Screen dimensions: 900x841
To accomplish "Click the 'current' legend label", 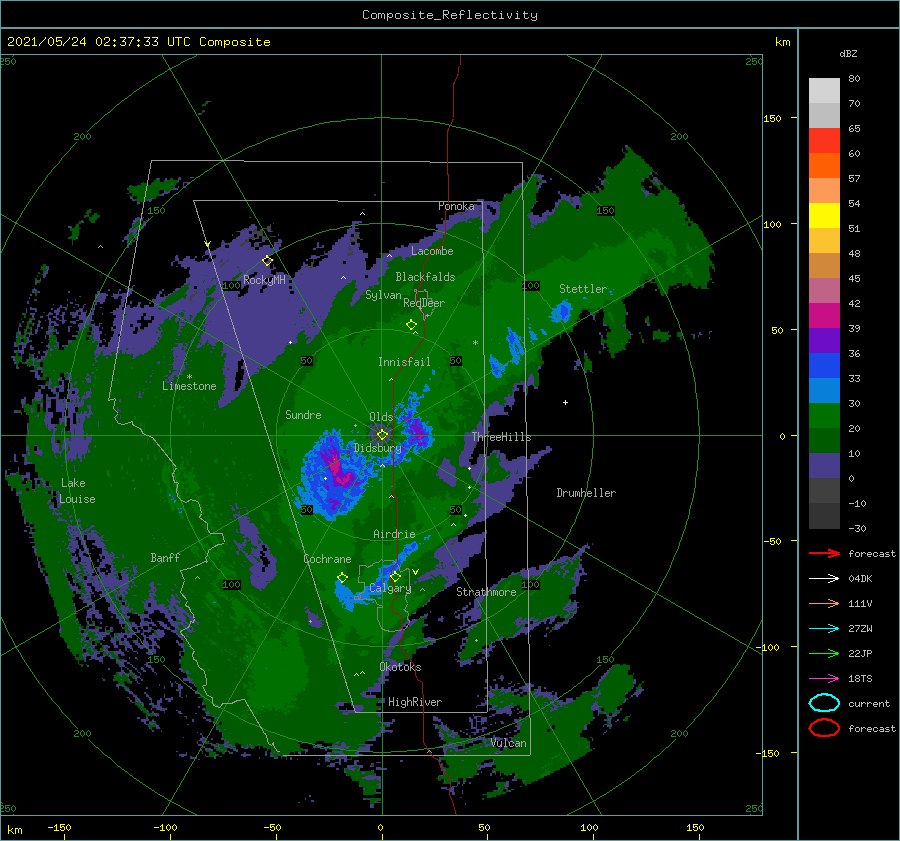I will [x=869, y=703].
